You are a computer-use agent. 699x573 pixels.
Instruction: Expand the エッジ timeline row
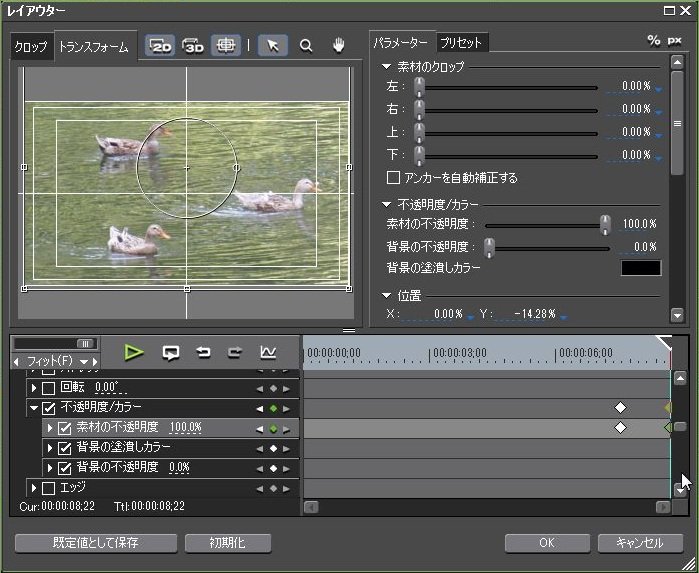click(x=34, y=488)
